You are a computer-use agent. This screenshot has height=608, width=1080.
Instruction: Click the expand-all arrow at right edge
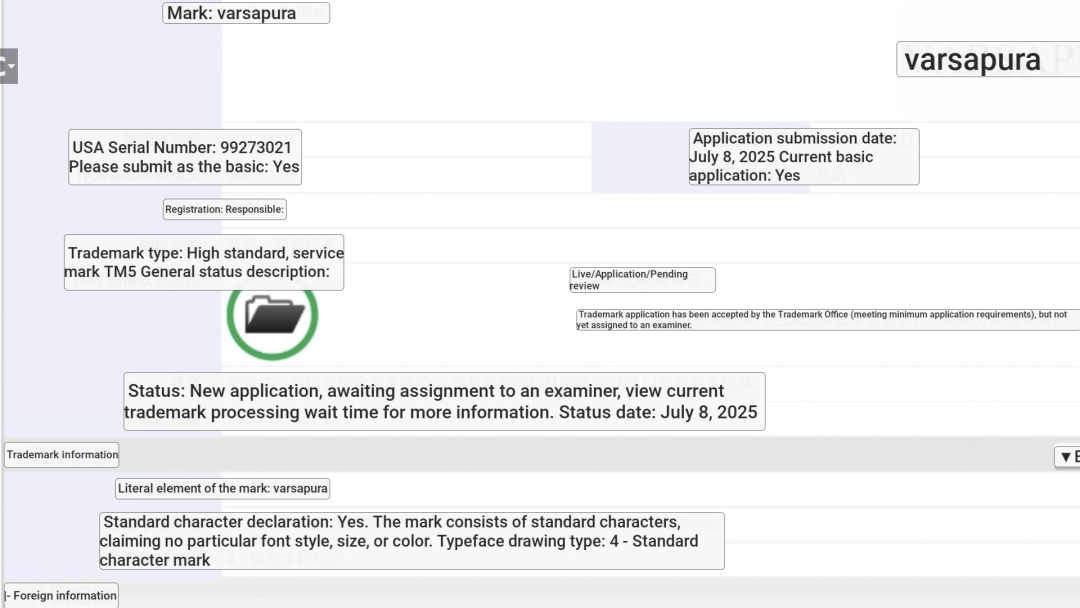point(1067,457)
